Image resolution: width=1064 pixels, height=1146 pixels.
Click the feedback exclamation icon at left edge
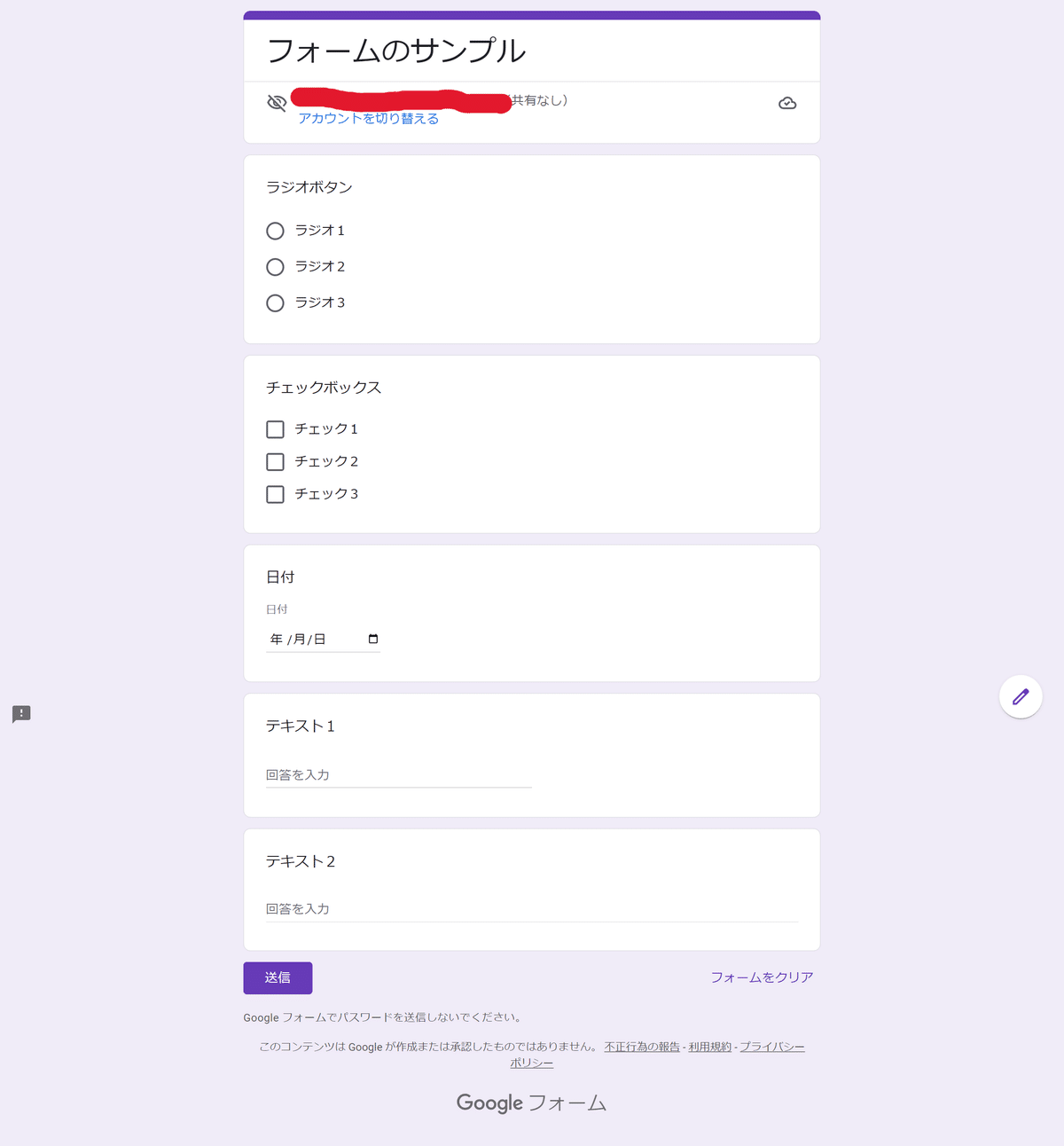pyautogui.click(x=21, y=714)
